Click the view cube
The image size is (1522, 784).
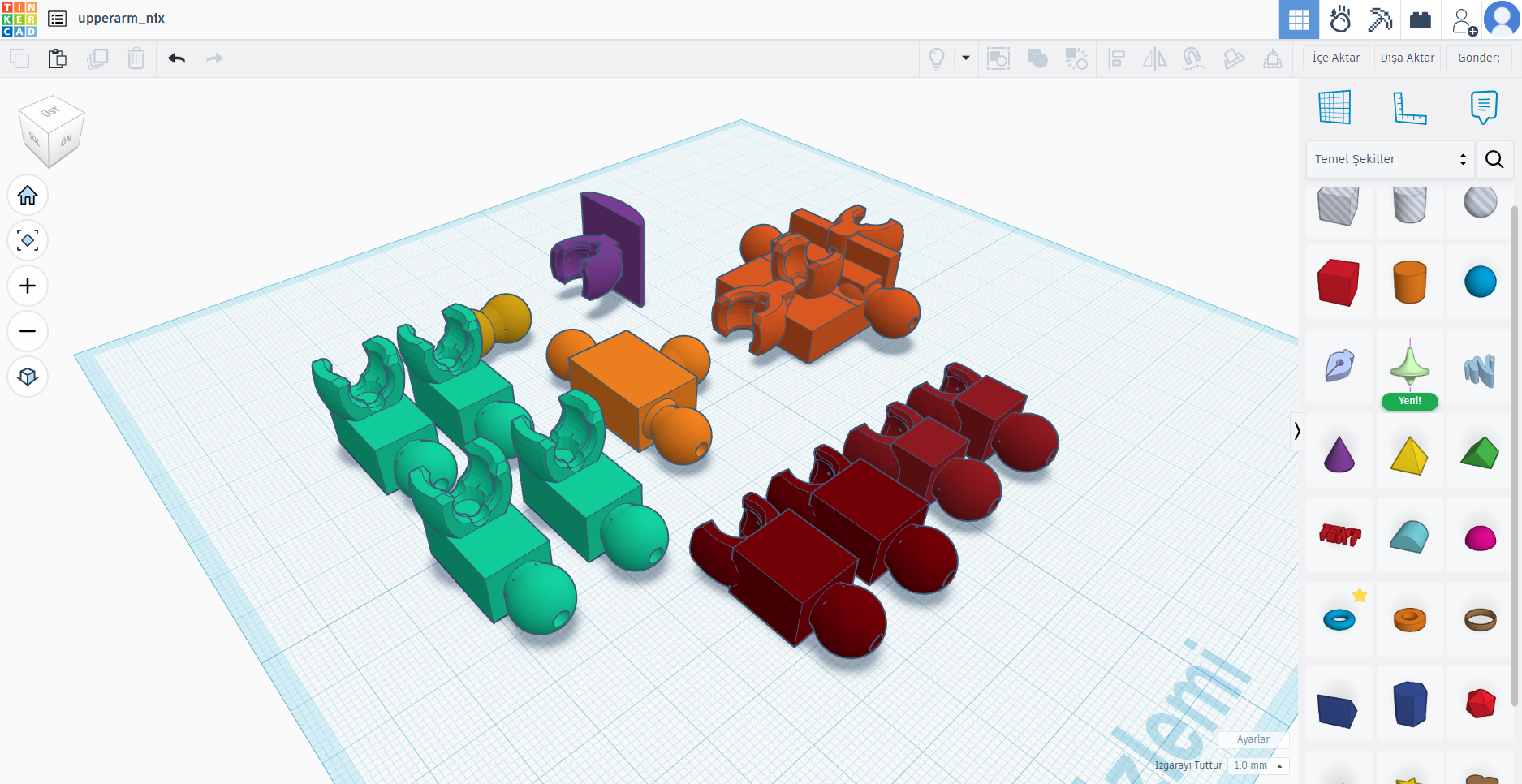(51, 131)
